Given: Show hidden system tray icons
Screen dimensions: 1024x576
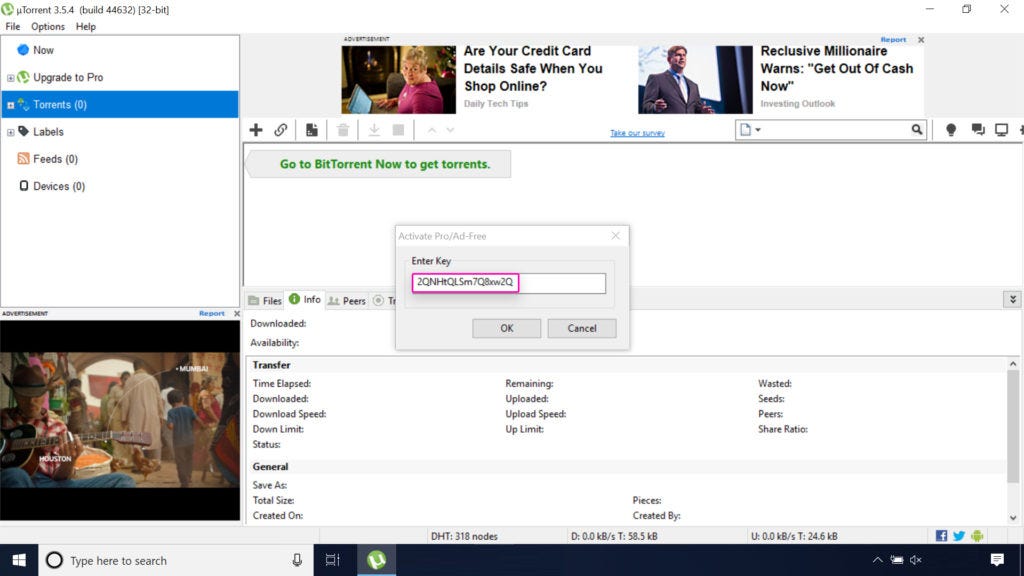Looking at the screenshot, I should 878,560.
